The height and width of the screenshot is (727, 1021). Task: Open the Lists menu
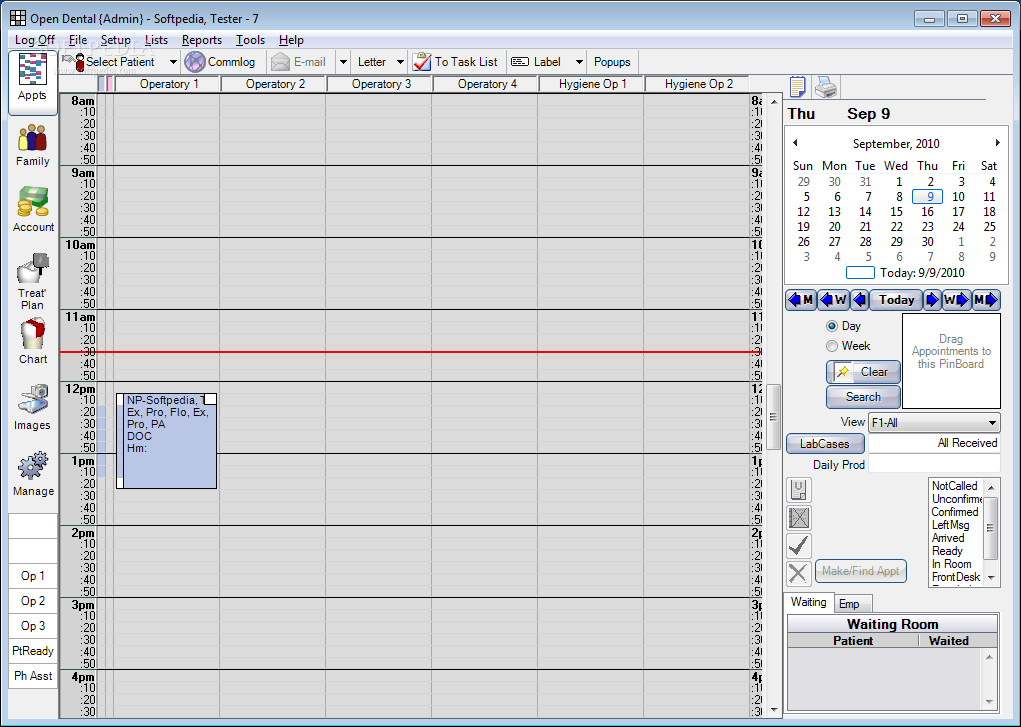point(156,40)
